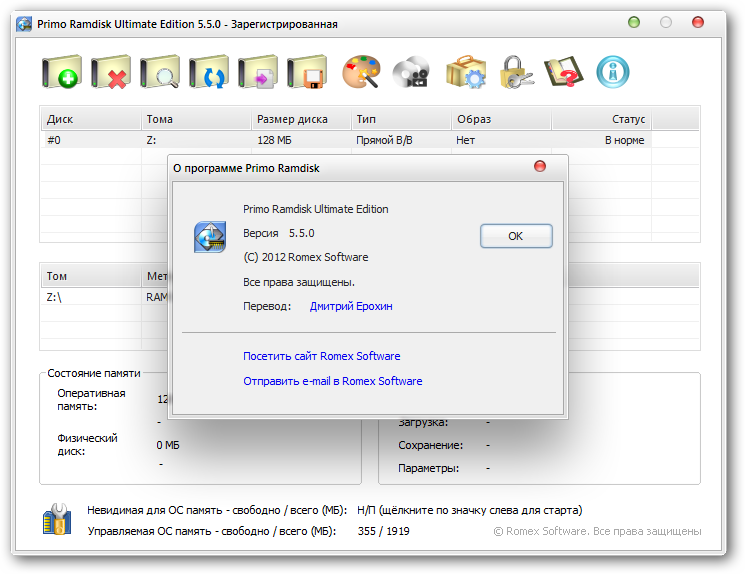Click the Образ column header
The height and width of the screenshot is (574, 745).
(x=502, y=119)
